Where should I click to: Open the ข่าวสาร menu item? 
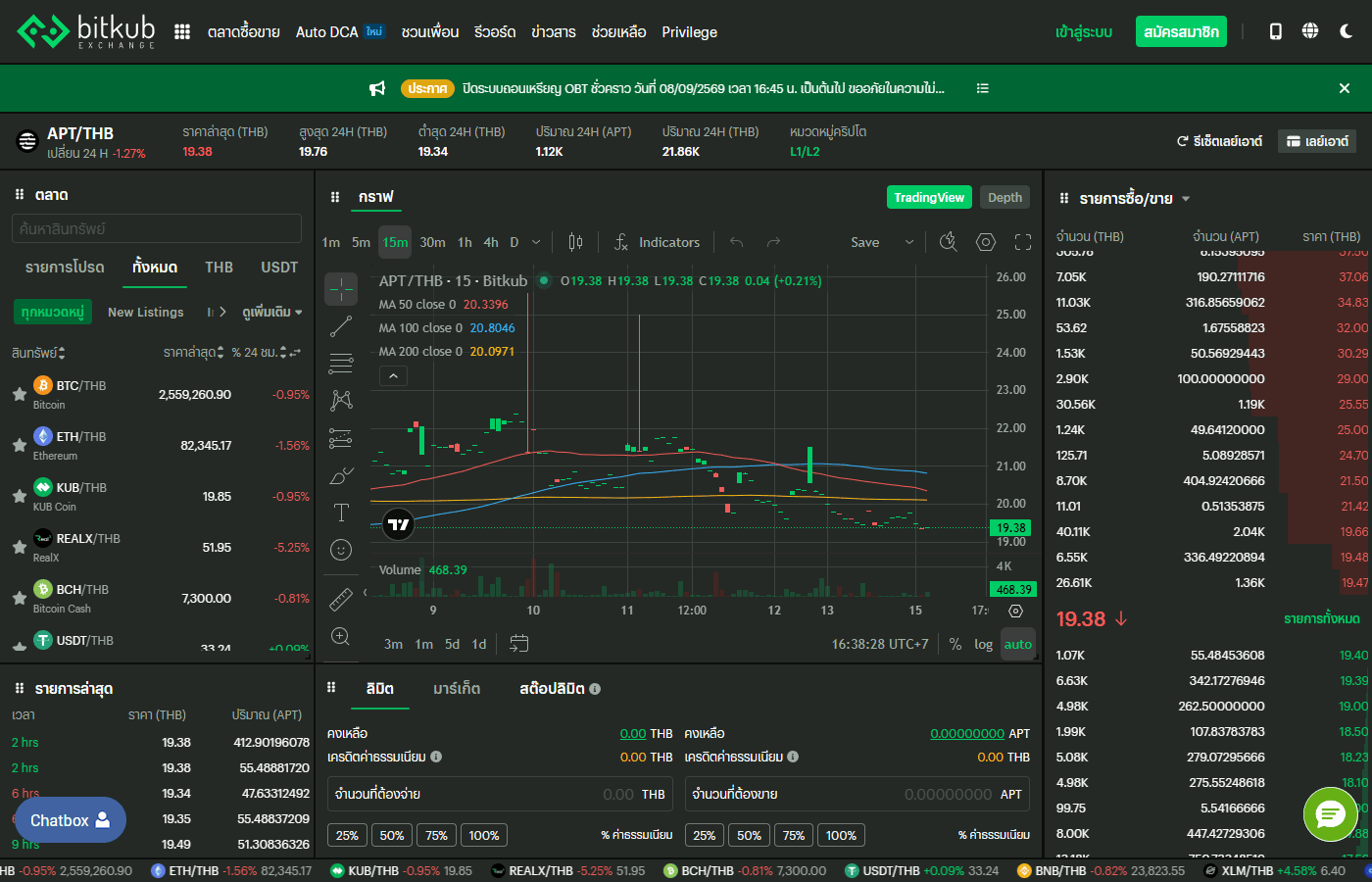point(554,32)
